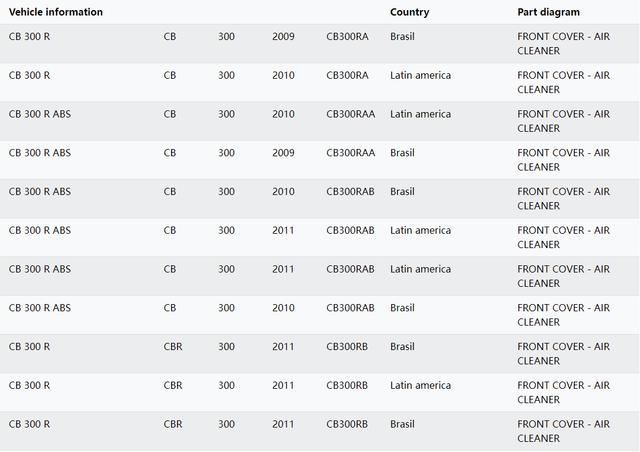Select the CB300RA code in the 2010 row

point(347,75)
